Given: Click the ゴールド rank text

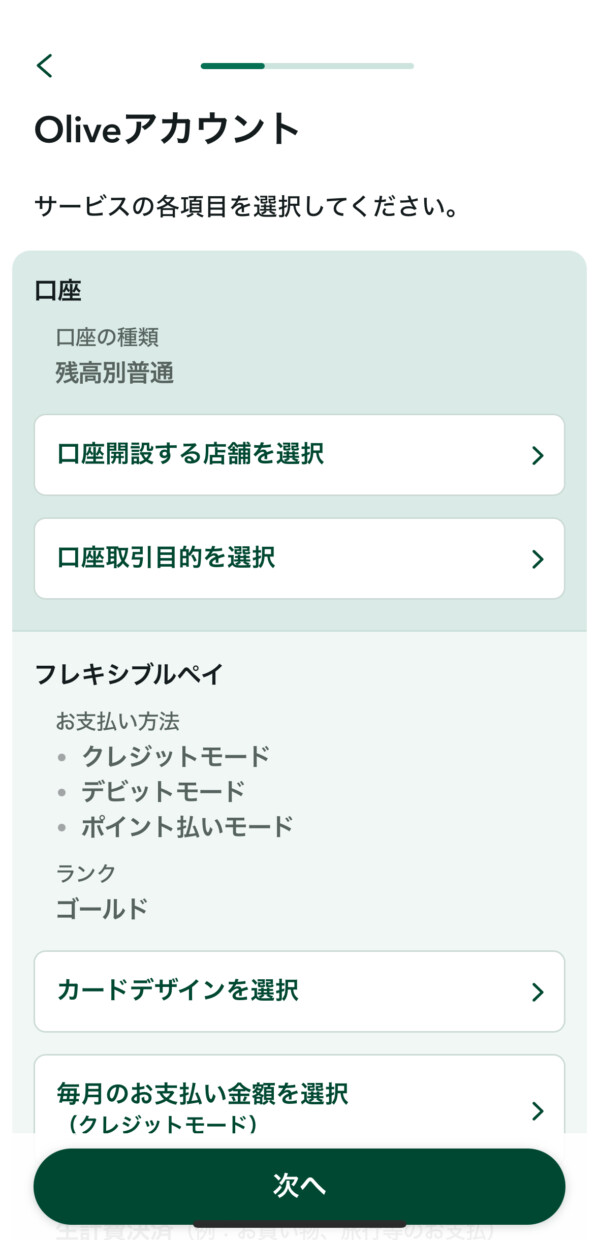Looking at the screenshot, I should 102,909.
